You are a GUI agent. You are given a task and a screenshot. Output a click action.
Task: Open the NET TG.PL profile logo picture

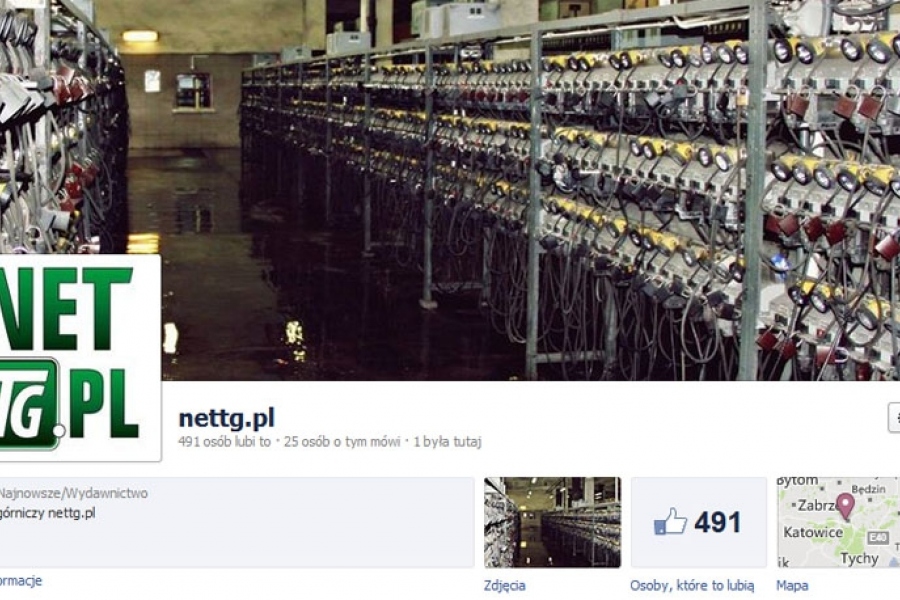coord(79,357)
